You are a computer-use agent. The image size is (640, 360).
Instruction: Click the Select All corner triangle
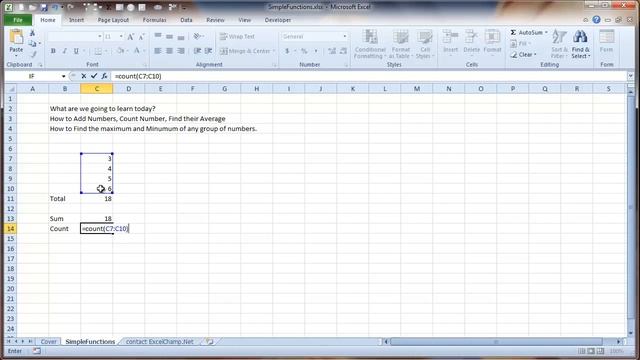pos(11,89)
